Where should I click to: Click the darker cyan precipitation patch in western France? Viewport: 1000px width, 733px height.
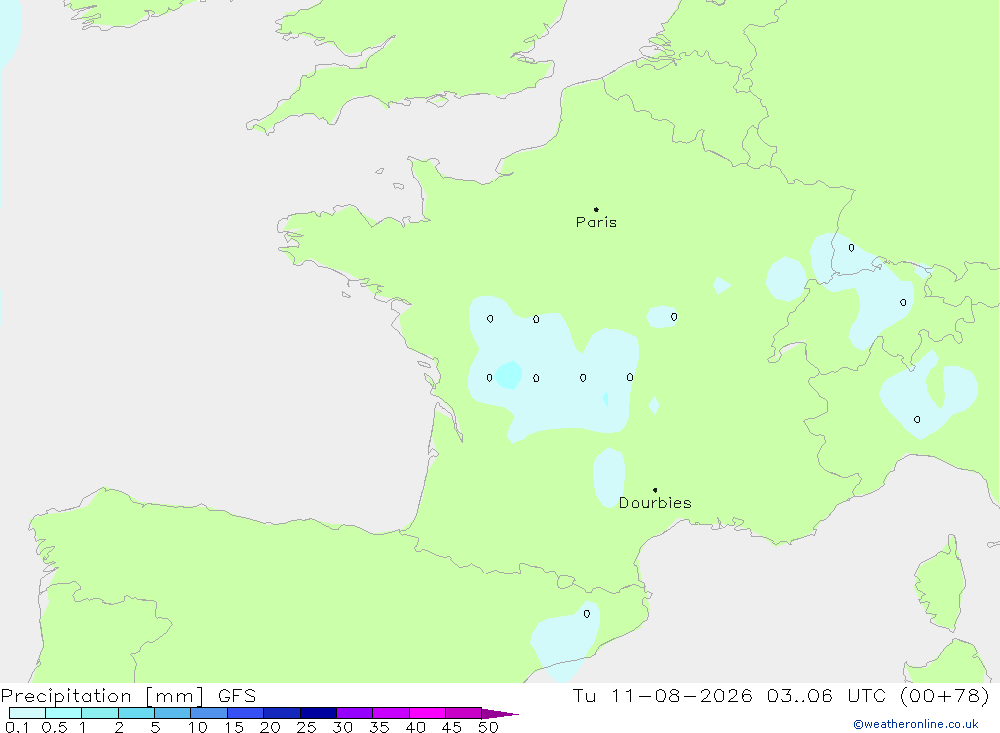click(x=509, y=375)
